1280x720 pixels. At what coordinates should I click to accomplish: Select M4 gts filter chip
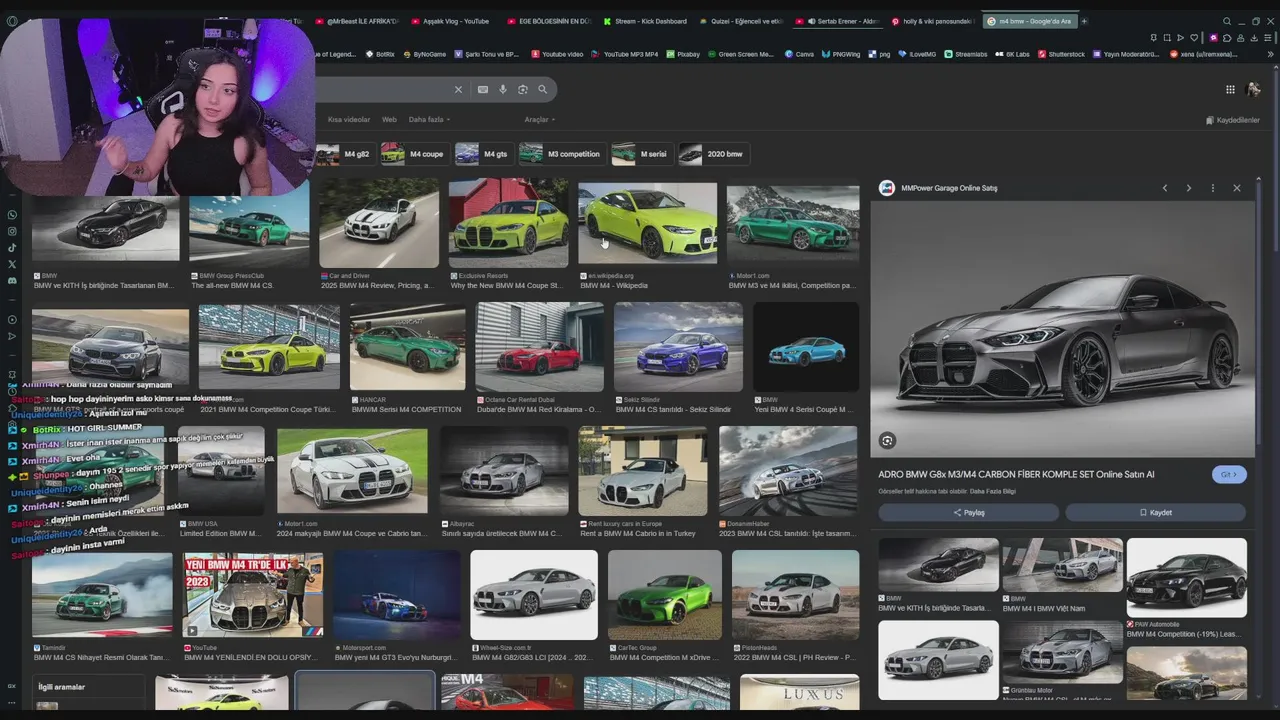tap(482, 154)
